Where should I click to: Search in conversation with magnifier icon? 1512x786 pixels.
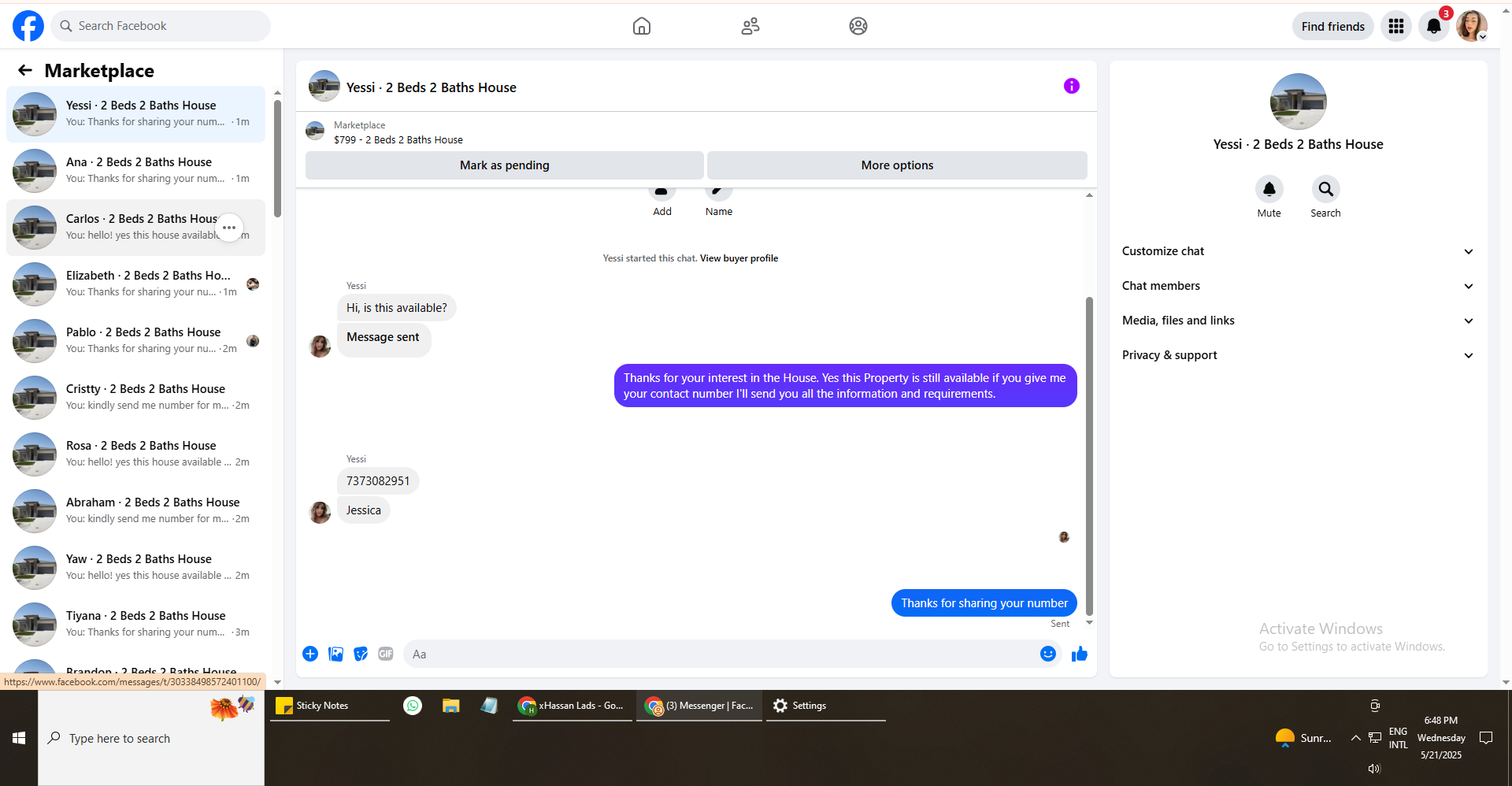pyautogui.click(x=1326, y=189)
